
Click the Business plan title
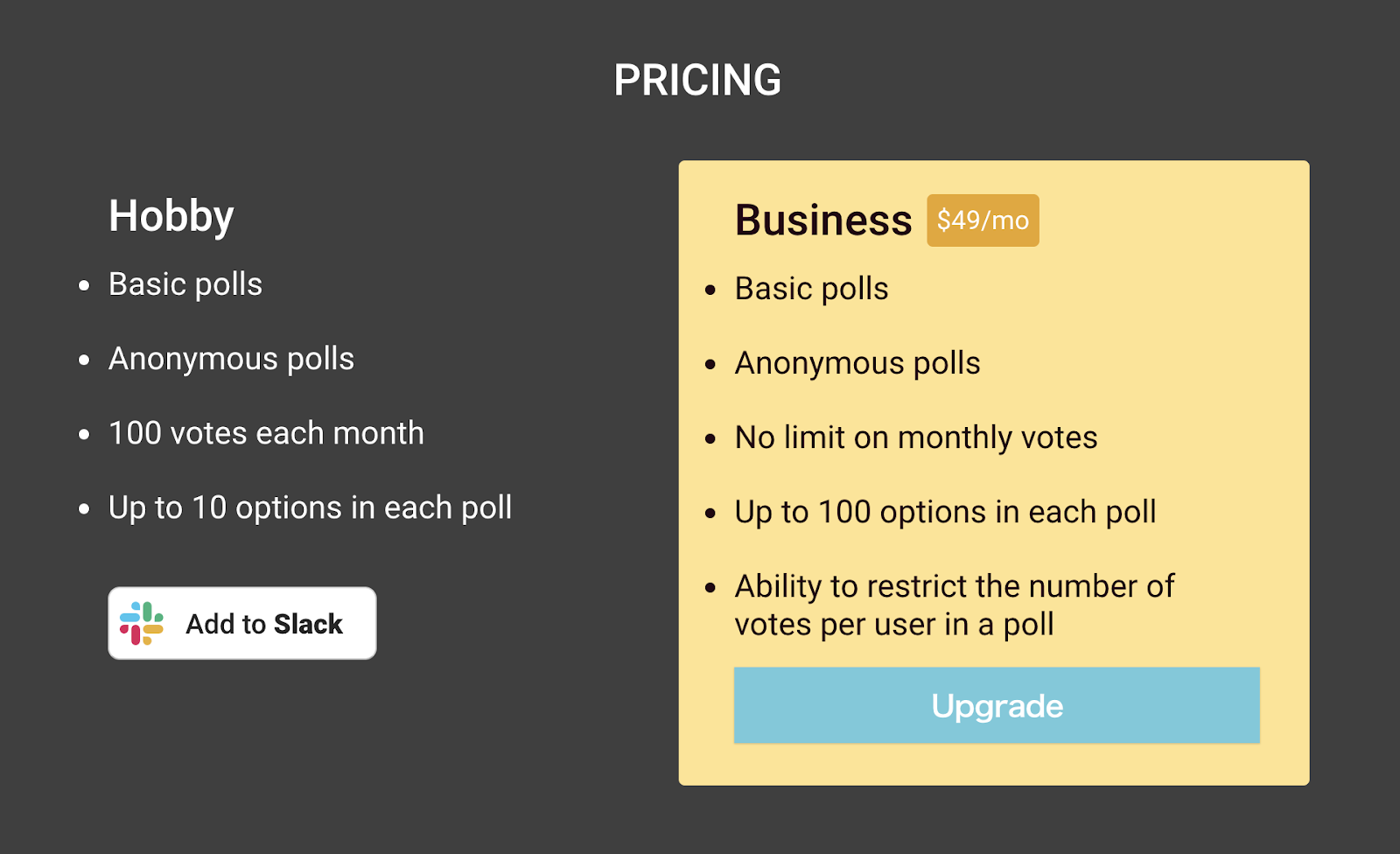pyautogui.click(x=822, y=220)
